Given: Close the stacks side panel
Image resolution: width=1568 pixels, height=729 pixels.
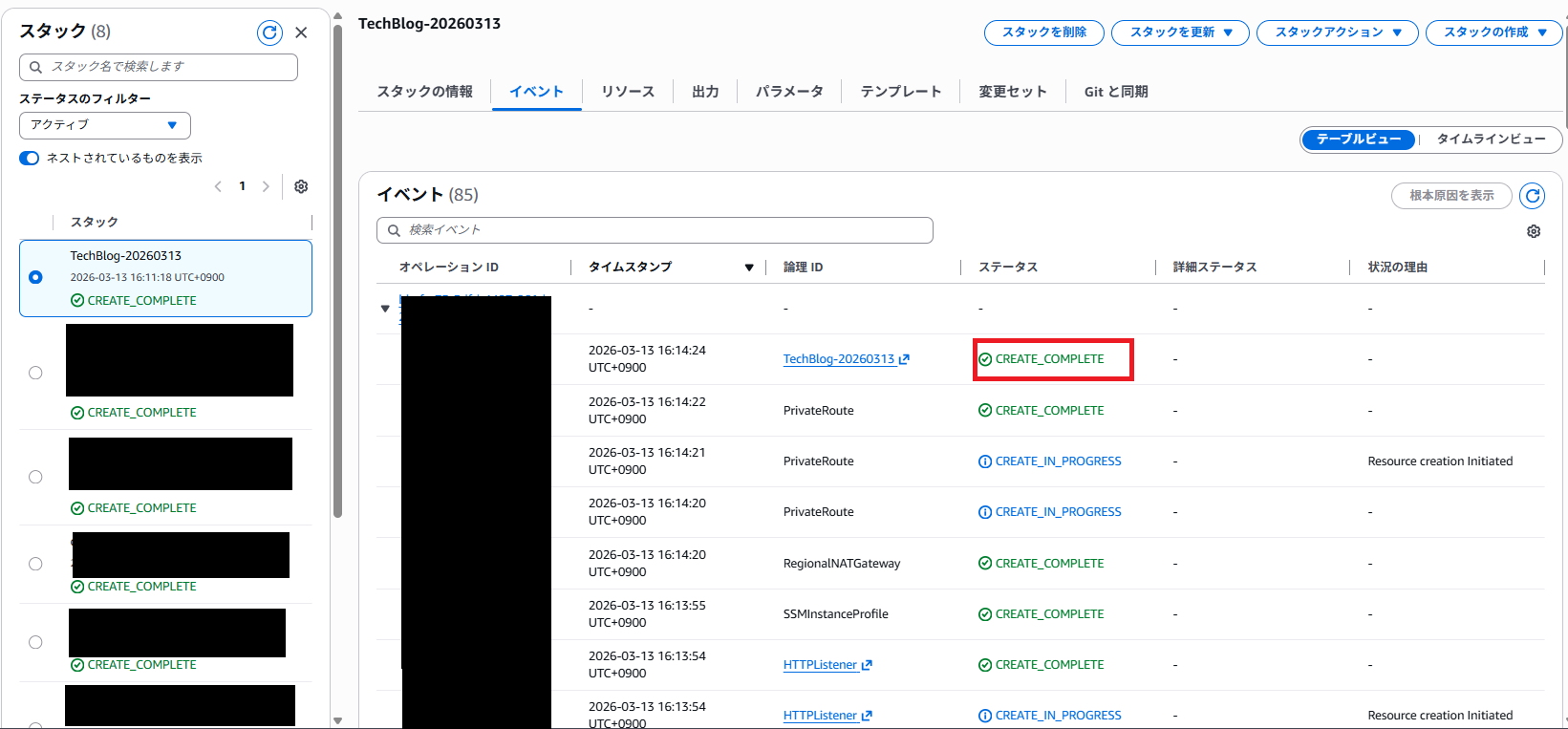Looking at the screenshot, I should click(x=301, y=33).
